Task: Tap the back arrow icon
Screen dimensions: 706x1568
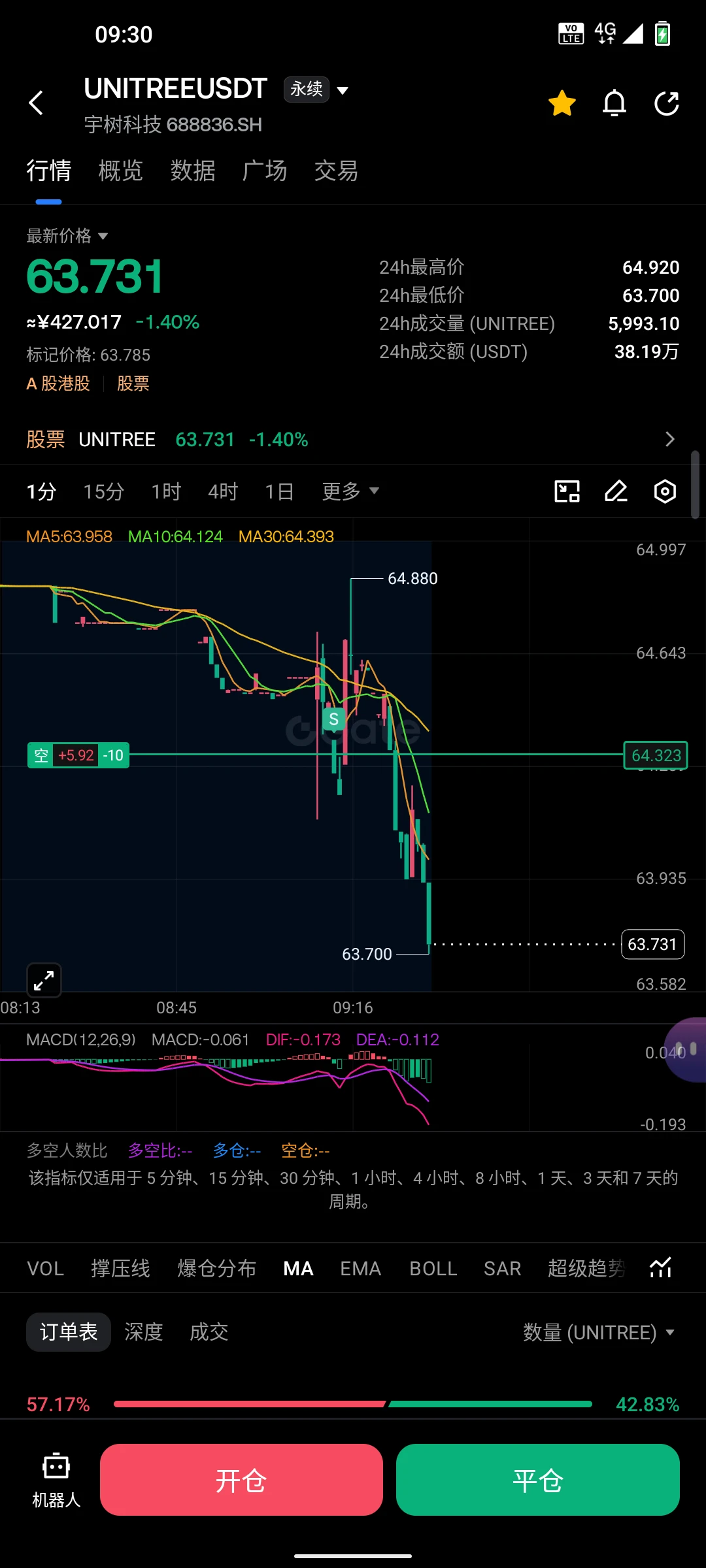Action: (37, 103)
